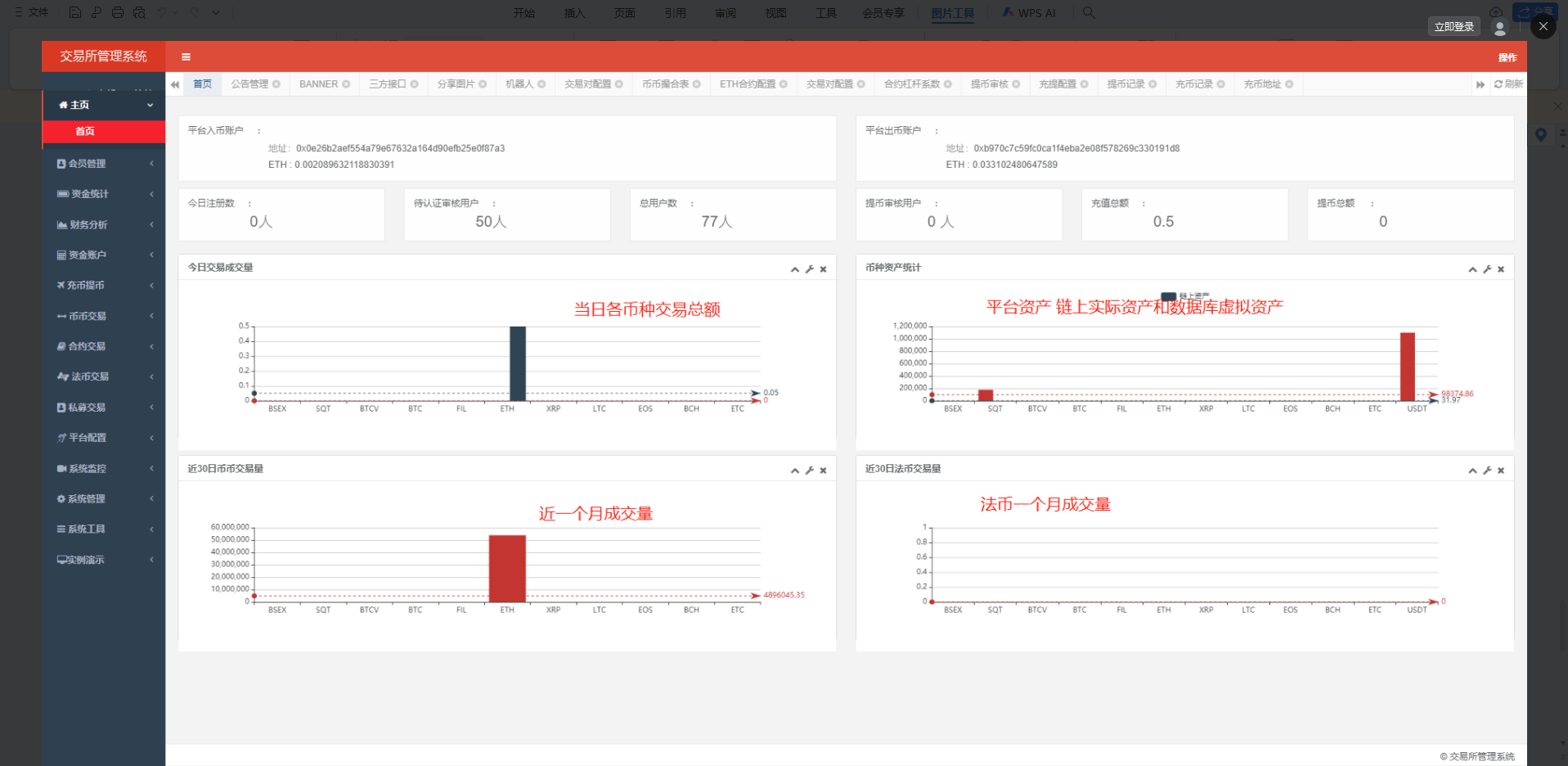This screenshot has width=1568, height=766.
Task: Expand 系统监控 sidebar menu
Action: pos(104,469)
